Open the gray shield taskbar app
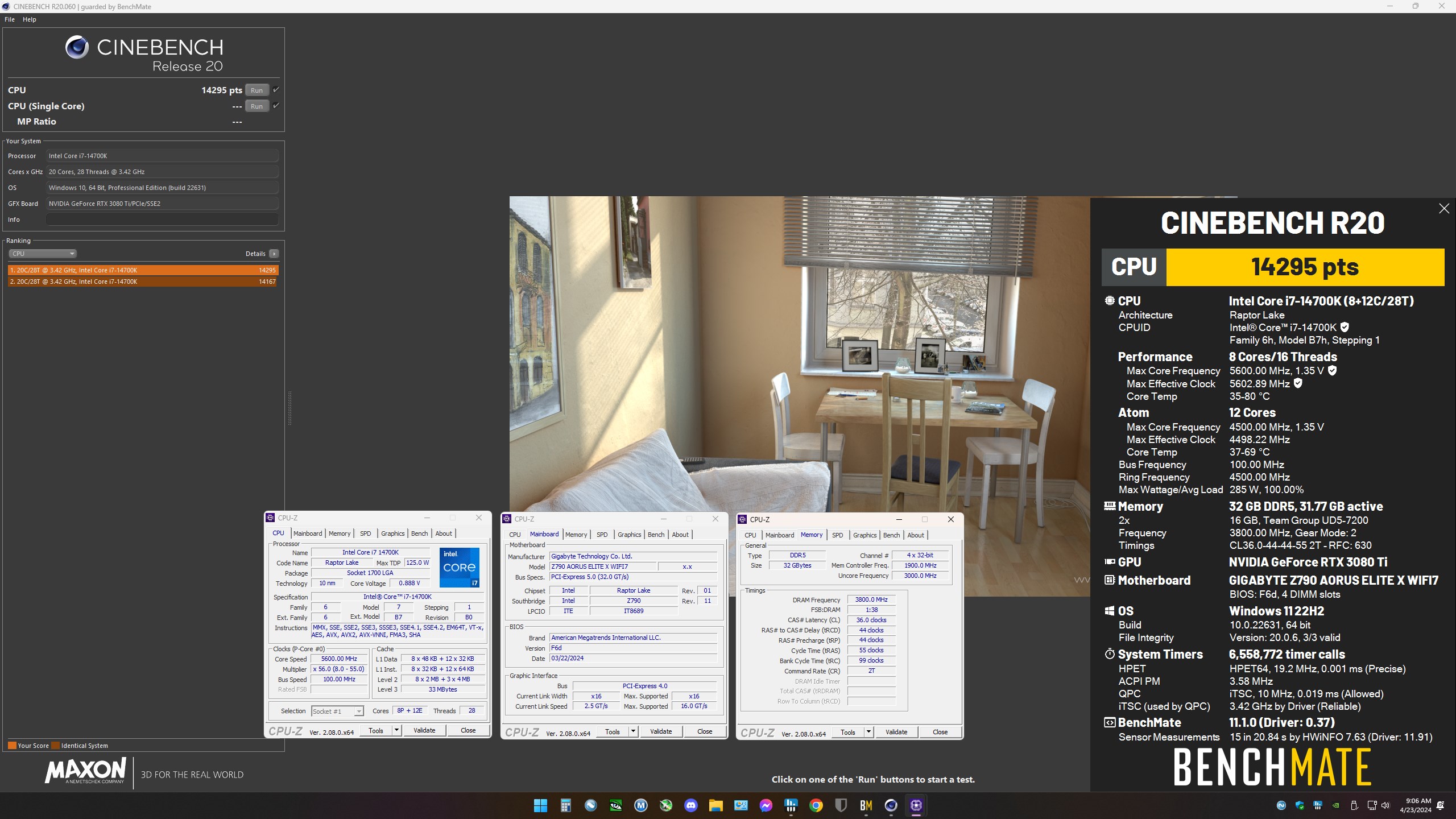 tap(841, 805)
